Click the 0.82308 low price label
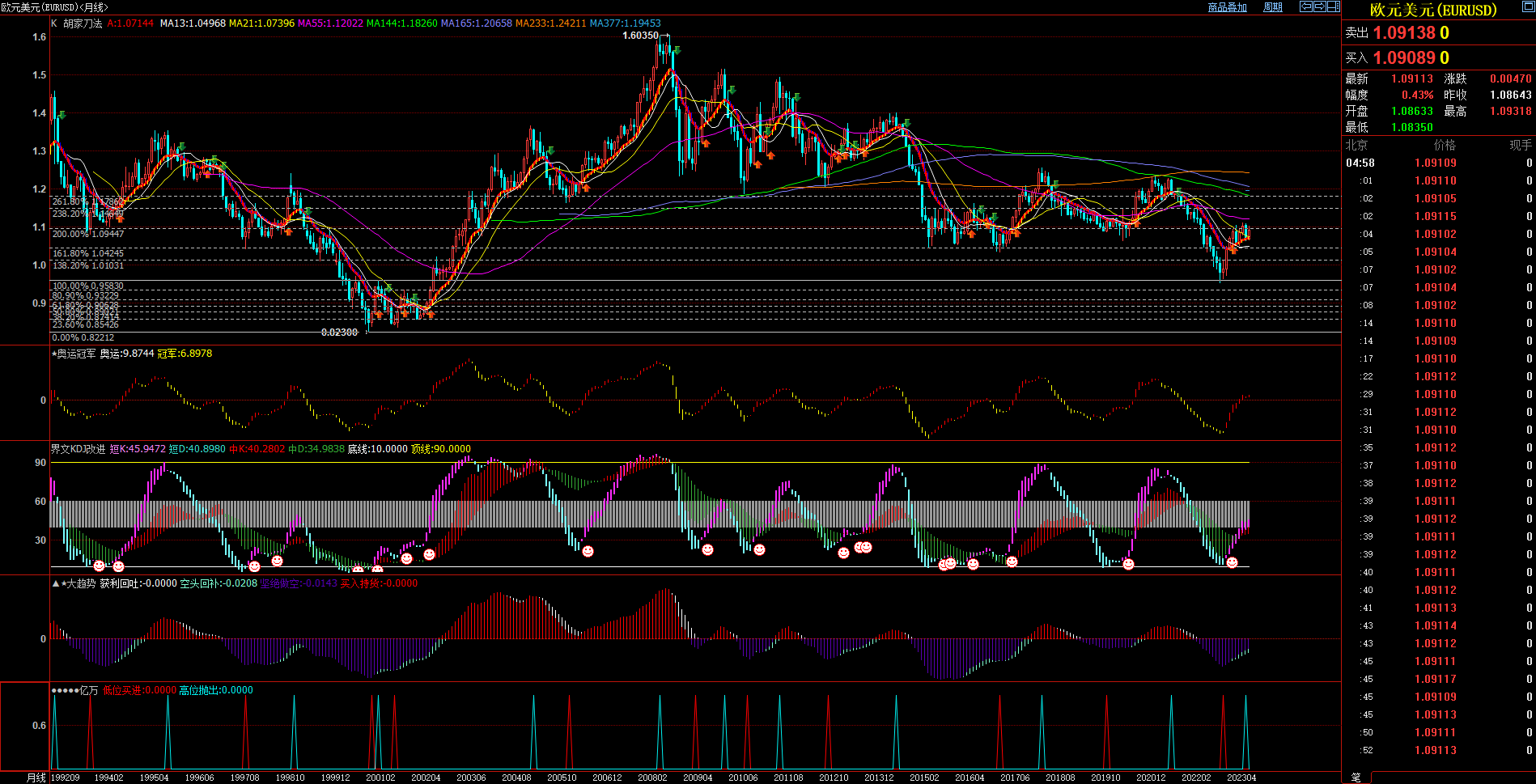The image size is (1536, 784). pyautogui.click(x=339, y=333)
